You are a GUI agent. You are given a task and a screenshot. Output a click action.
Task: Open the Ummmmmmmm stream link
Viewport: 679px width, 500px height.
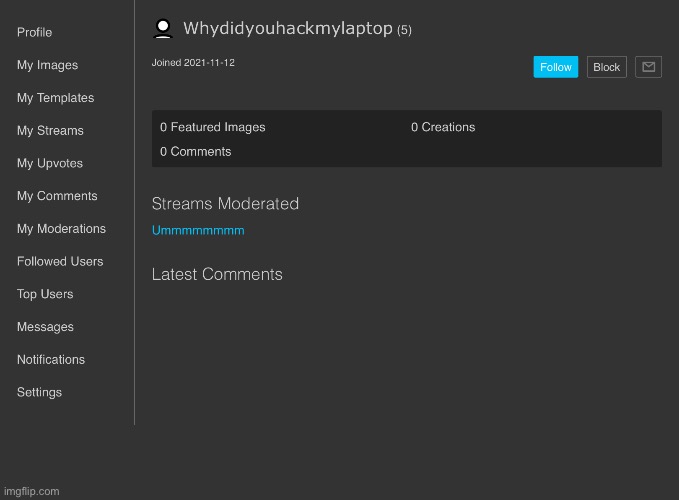[x=198, y=231]
